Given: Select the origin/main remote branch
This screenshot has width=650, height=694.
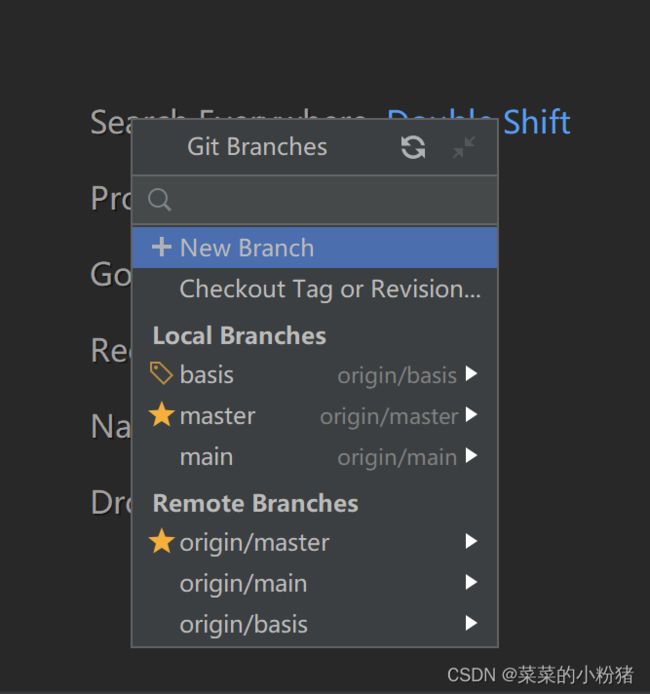Looking at the screenshot, I should coord(315,583).
